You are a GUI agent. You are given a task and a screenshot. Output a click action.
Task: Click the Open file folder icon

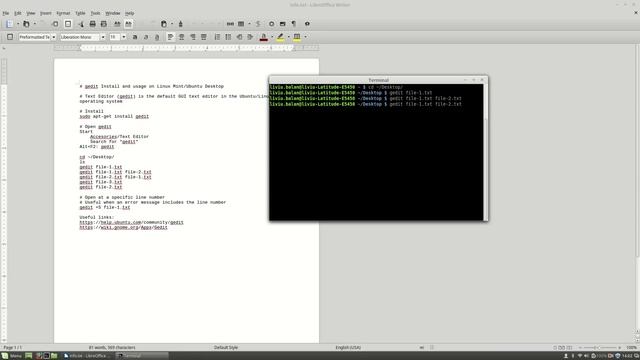click(26, 24)
